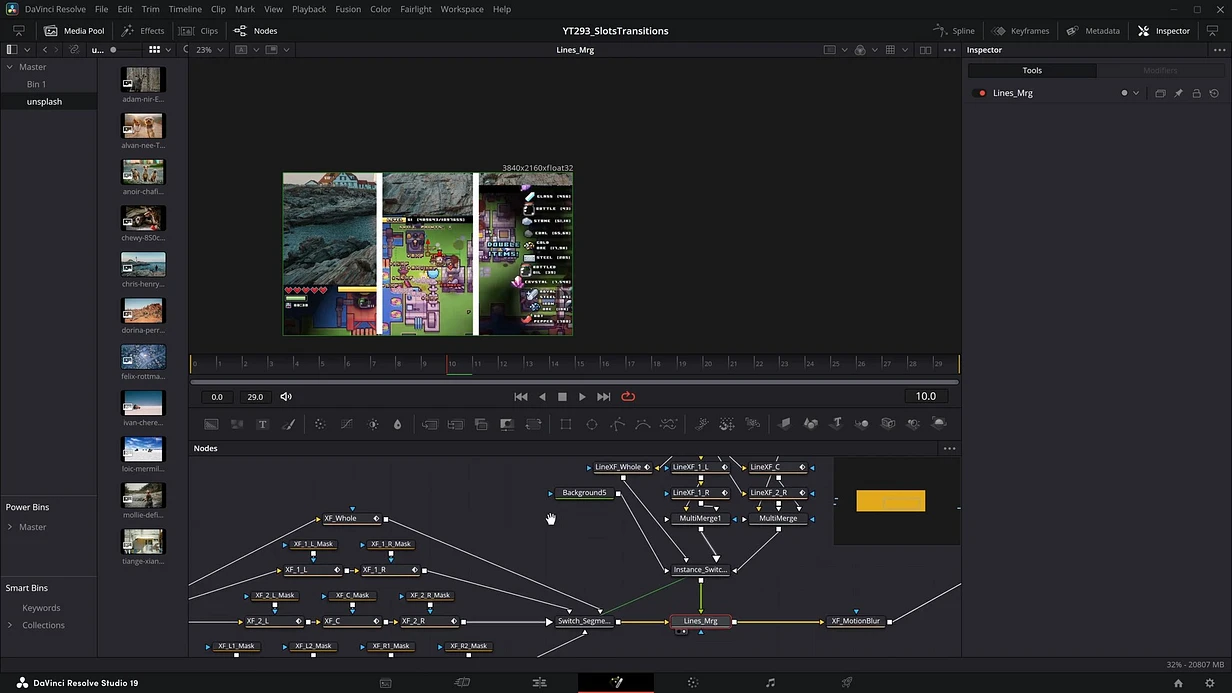Toggle loop playback button
Image resolution: width=1232 pixels, height=693 pixels.
(x=628, y=397)
